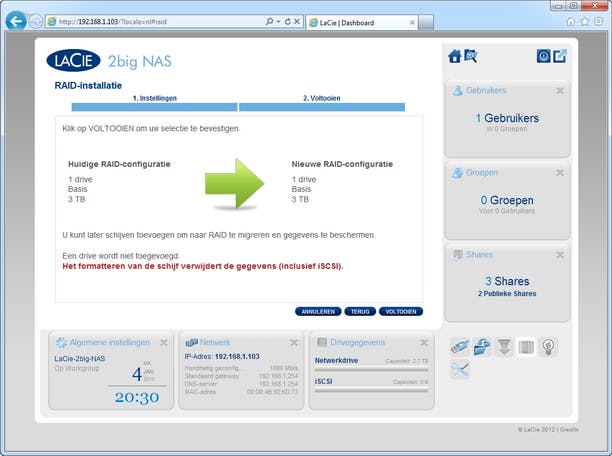The image size is (612, 456).
Task: Open the eco light bulb icon
Action: 548,347
